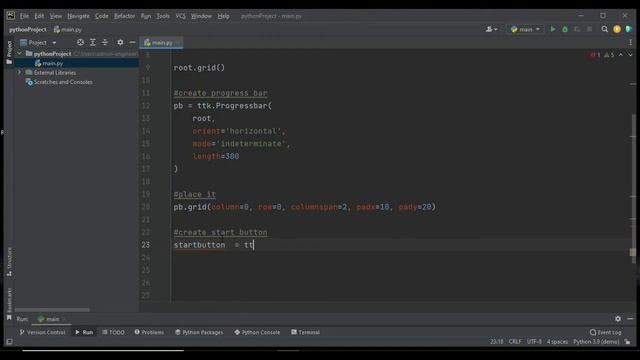
Task: Run with coverage icon in toolbar
Action: [577, 29]
